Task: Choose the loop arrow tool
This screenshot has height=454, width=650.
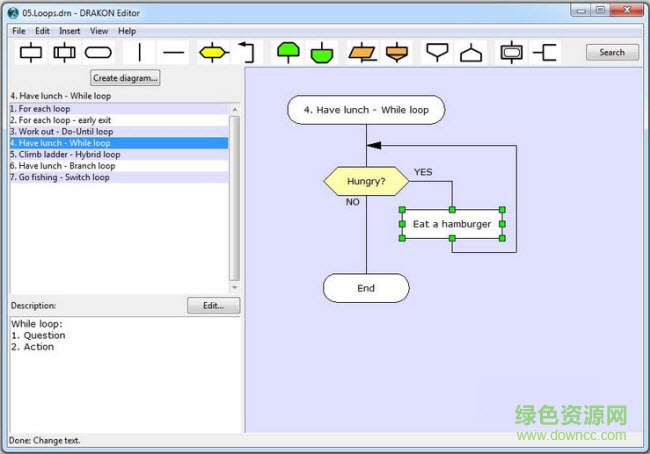Action: tap(246, 52)
